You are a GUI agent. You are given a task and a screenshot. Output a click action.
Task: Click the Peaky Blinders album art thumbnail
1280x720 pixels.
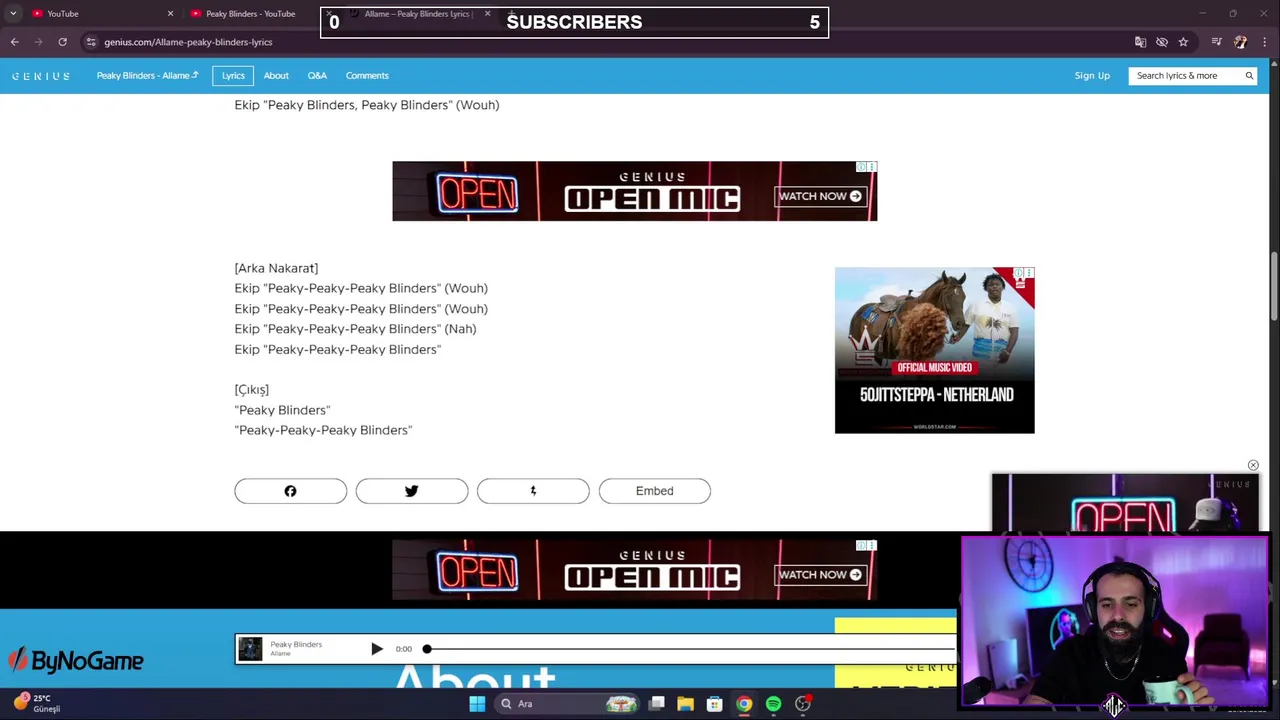click(250, 649)
